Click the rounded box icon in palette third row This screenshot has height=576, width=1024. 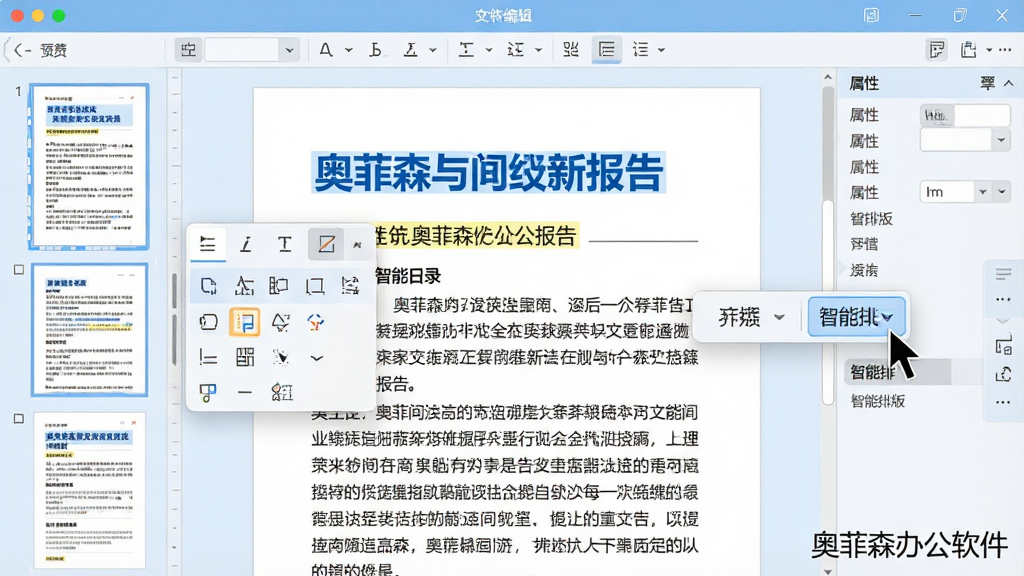tap(208, 322)
